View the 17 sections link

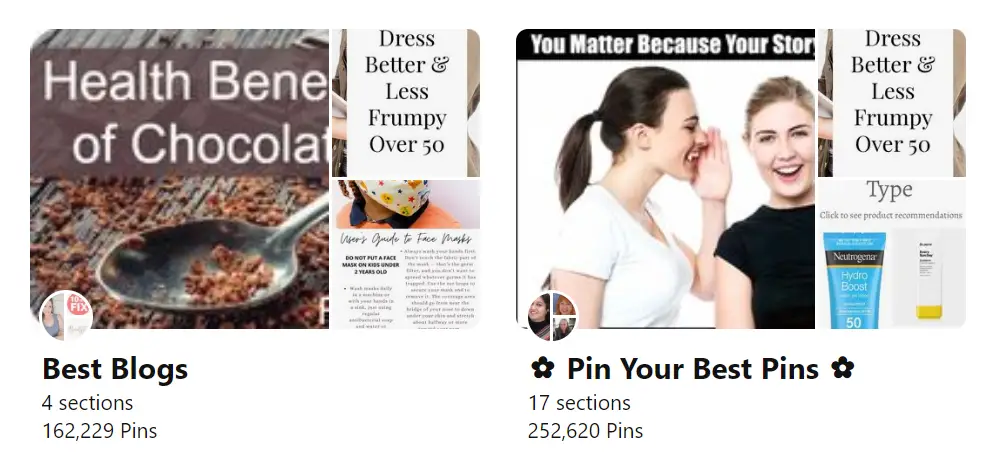(x=579, y=403)
